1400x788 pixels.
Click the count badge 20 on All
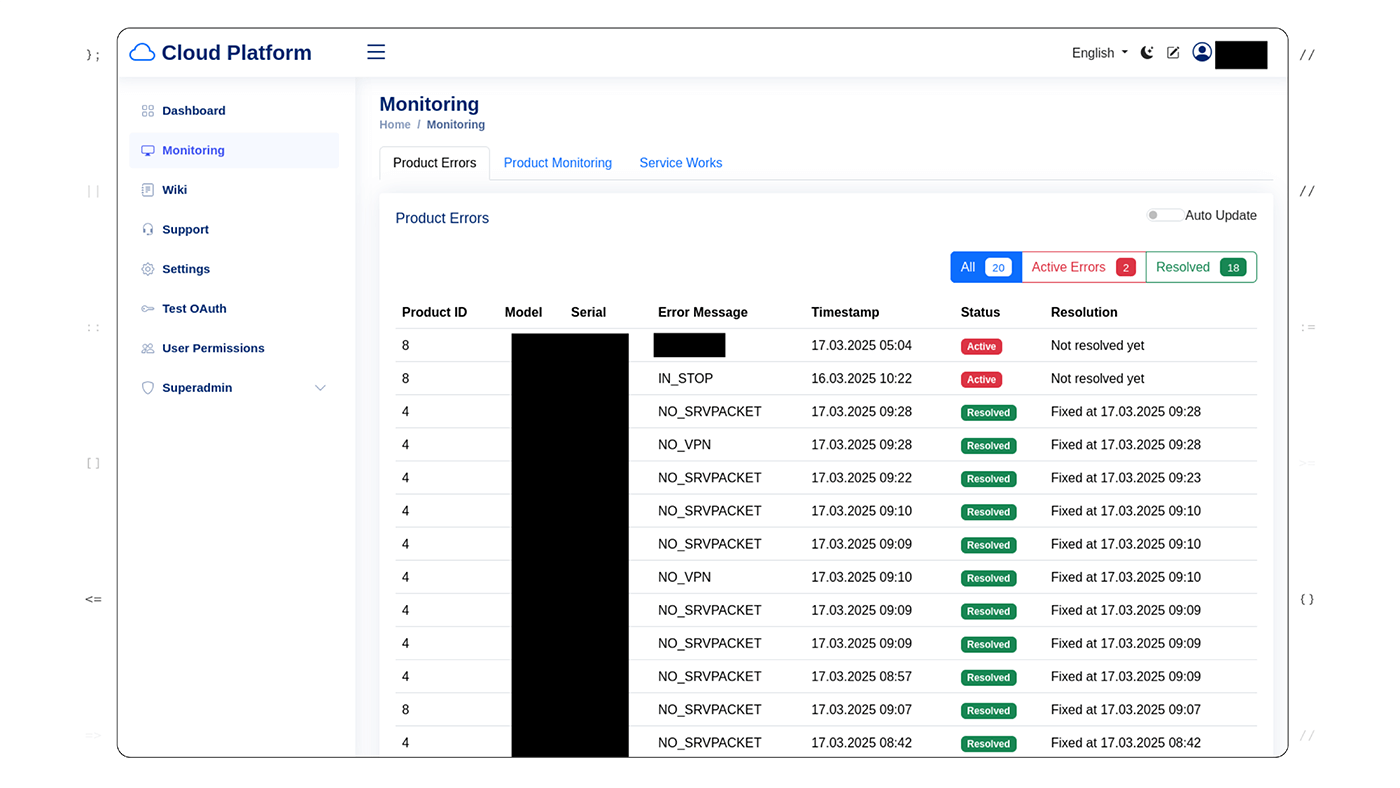998,268
